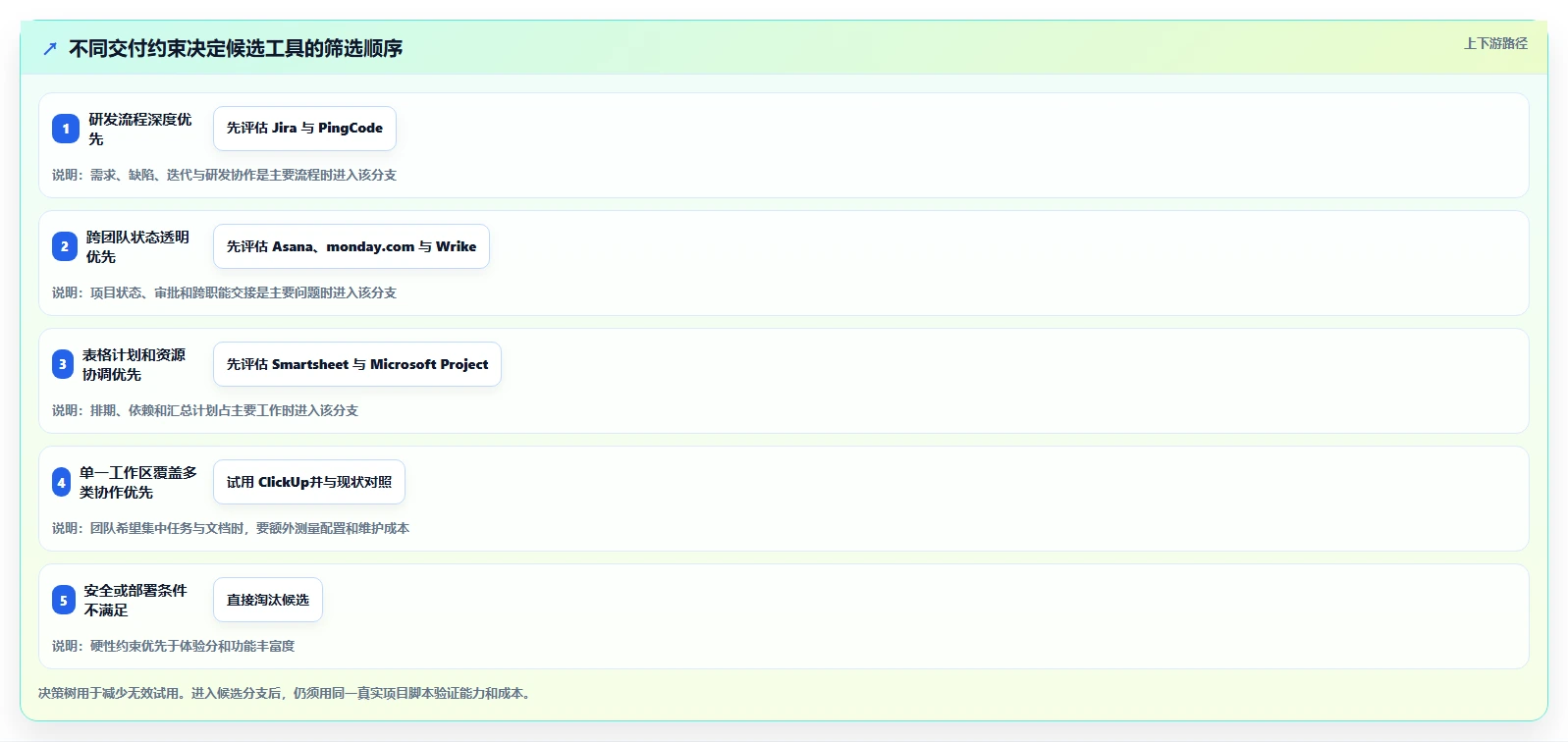1568x742 pixels.
Task: Select the 试用 ClickUp并与现状对照 chip
Action: click(x=309, y=482)
